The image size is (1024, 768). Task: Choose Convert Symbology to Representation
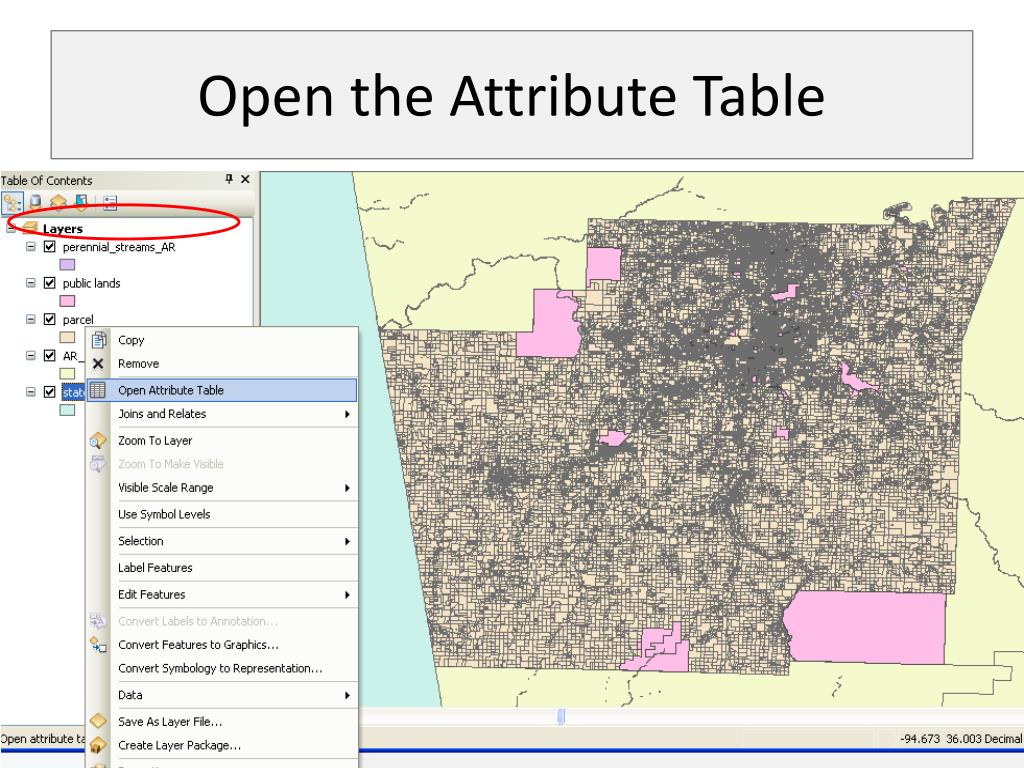tap(222, 668)
